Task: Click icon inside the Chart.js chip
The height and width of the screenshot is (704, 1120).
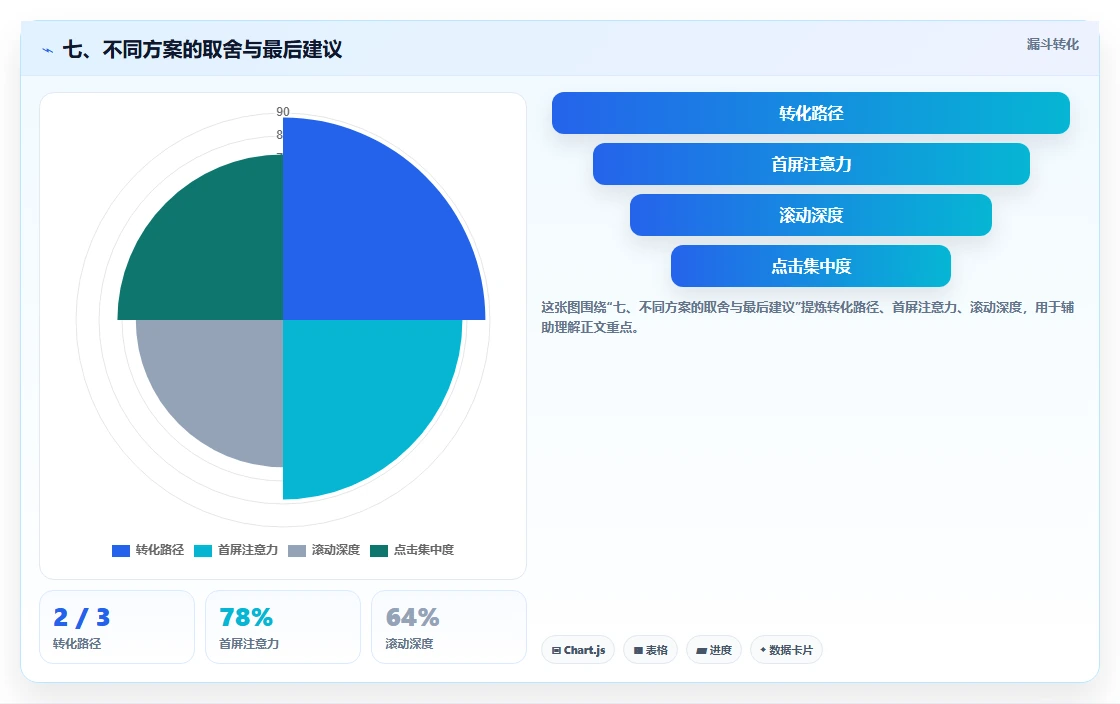Action: click(x=556, y=650)
